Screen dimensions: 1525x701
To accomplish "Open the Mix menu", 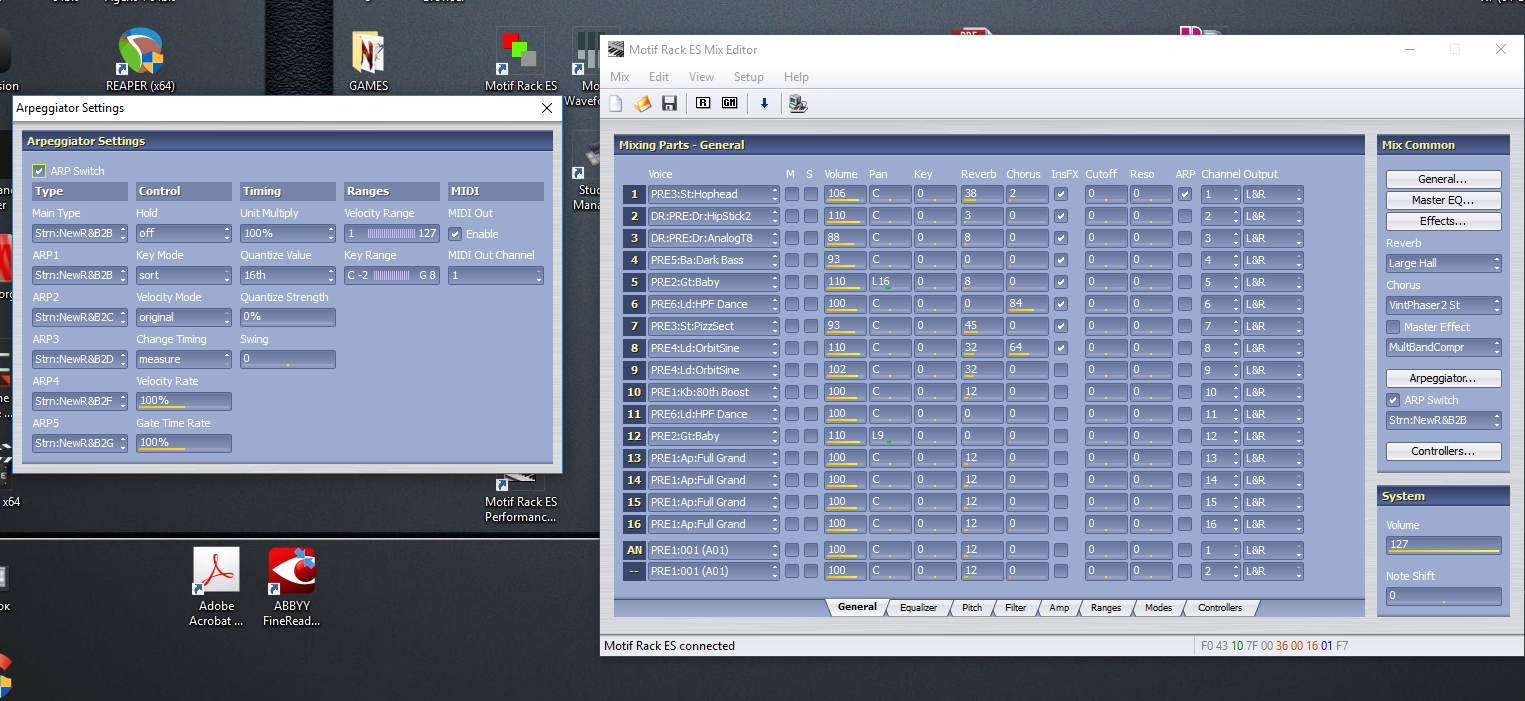I will point(620,77).
